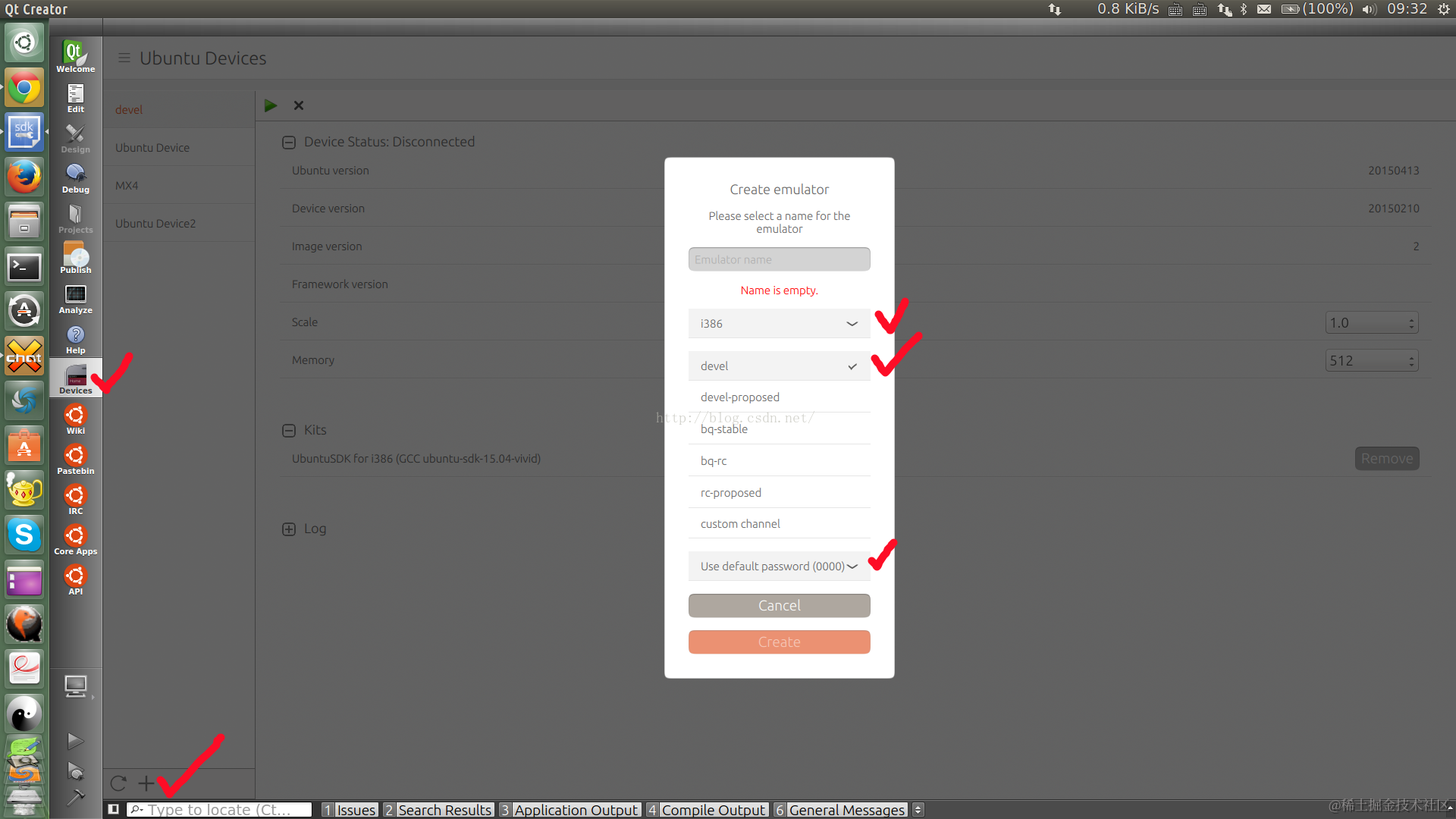Image resolution: width=1456 pixels, height=819 pixels.
Task: Focus the Emulator name field
Action: click(x=779, y=259)
